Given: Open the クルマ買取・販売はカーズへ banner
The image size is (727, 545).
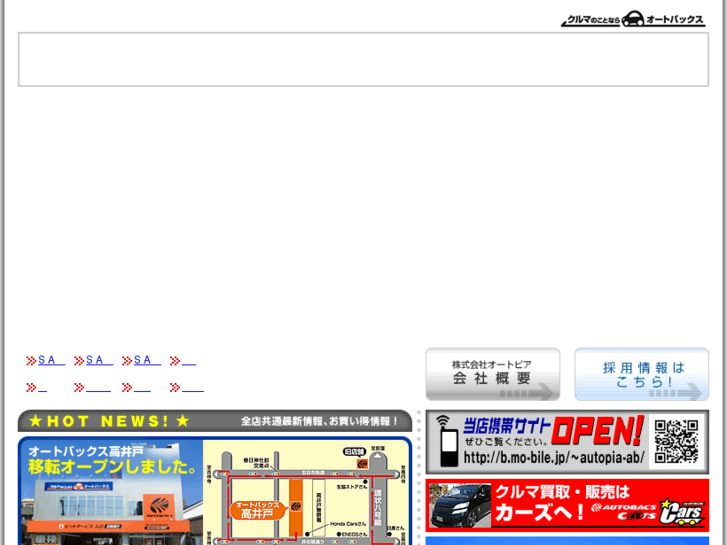Looking at the screenshot, I should 567,505.
